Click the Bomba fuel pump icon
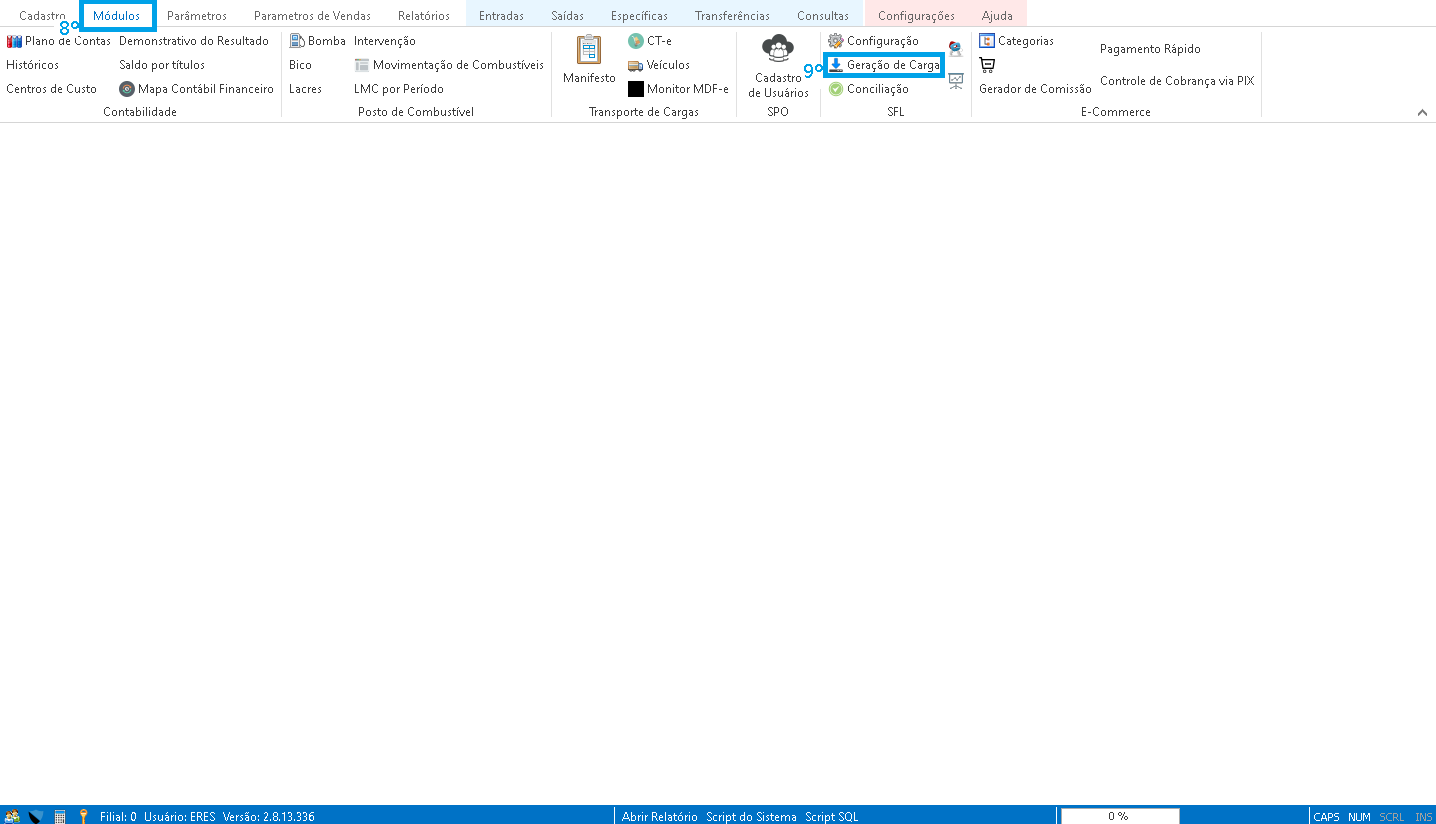The image size is (1436, 824). point(297,41)
